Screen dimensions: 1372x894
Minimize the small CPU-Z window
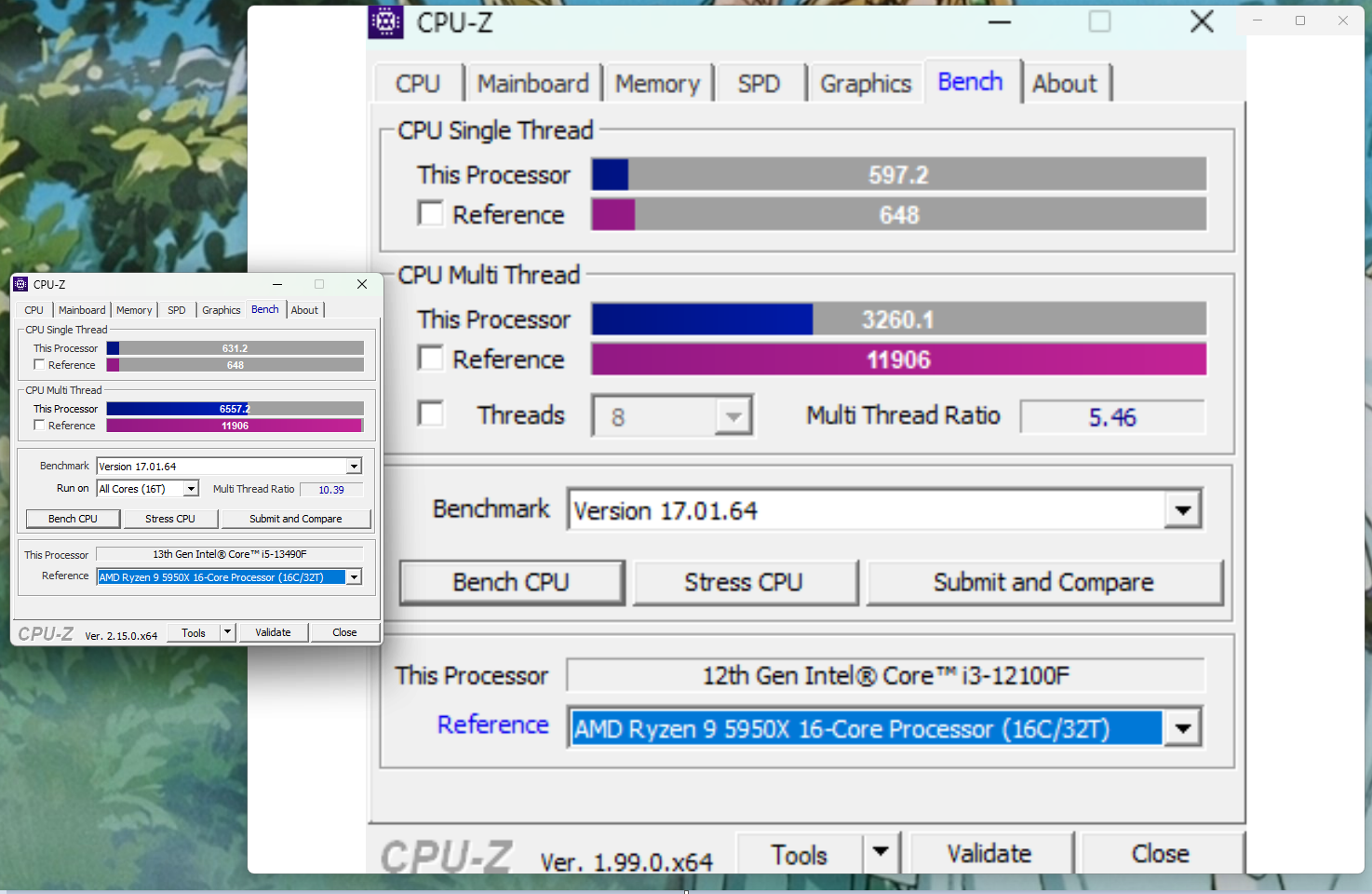[277, 284]
